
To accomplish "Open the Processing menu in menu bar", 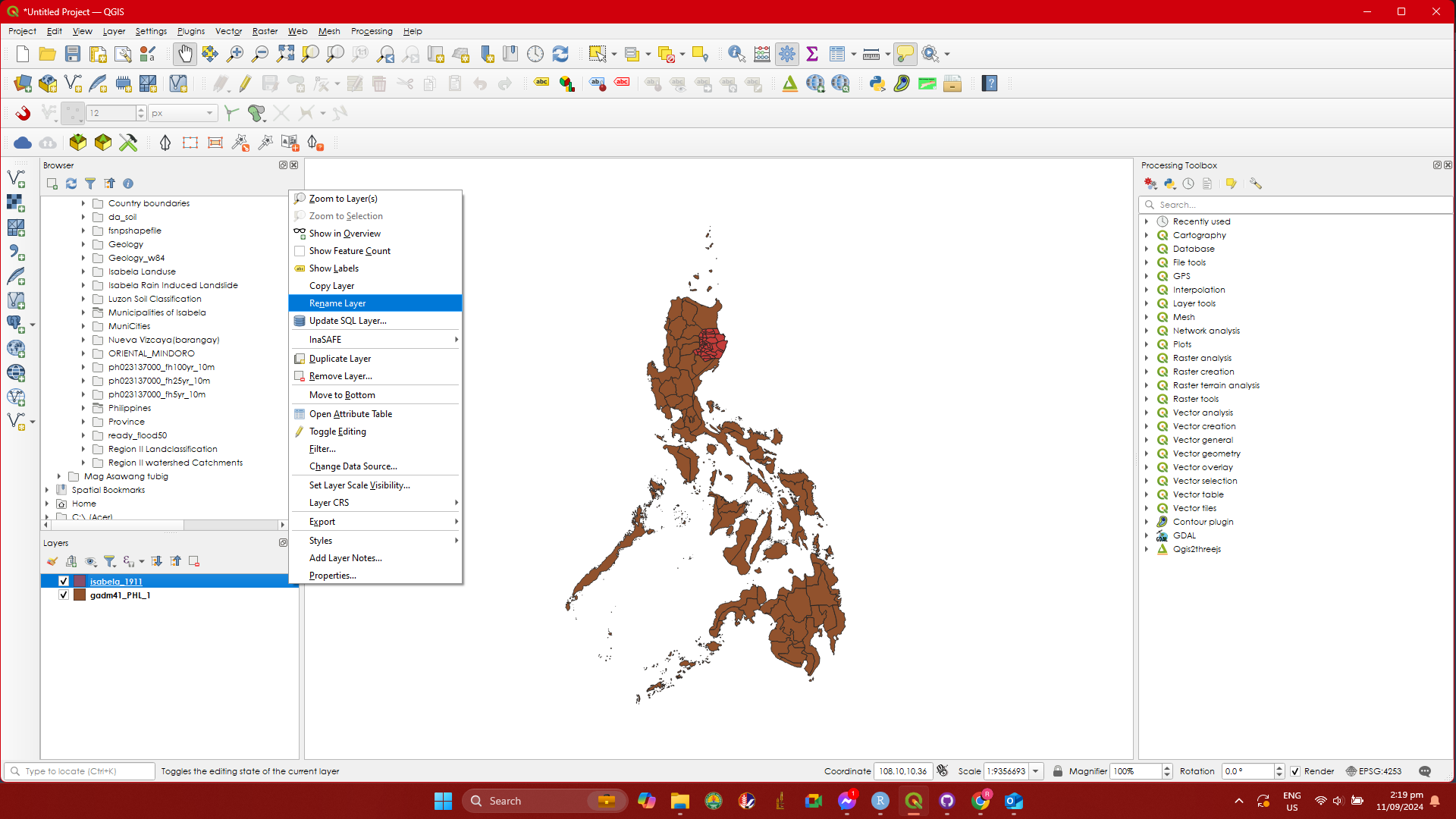I will pos(372,31).
